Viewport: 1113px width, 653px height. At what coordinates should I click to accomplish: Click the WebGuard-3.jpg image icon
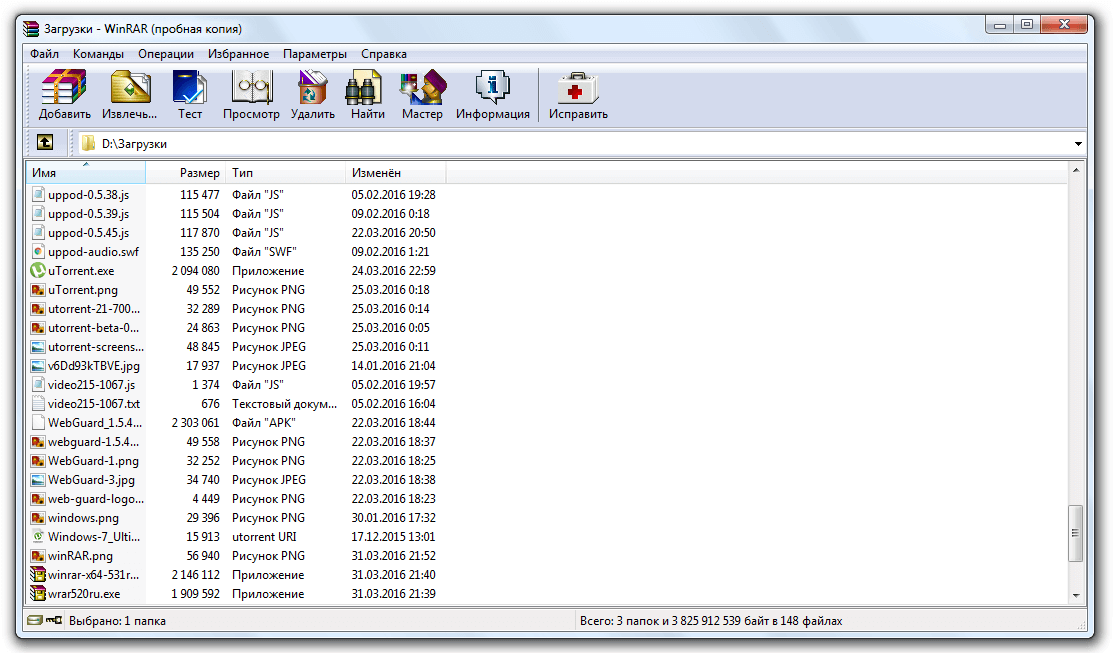(x=38, y=480)
